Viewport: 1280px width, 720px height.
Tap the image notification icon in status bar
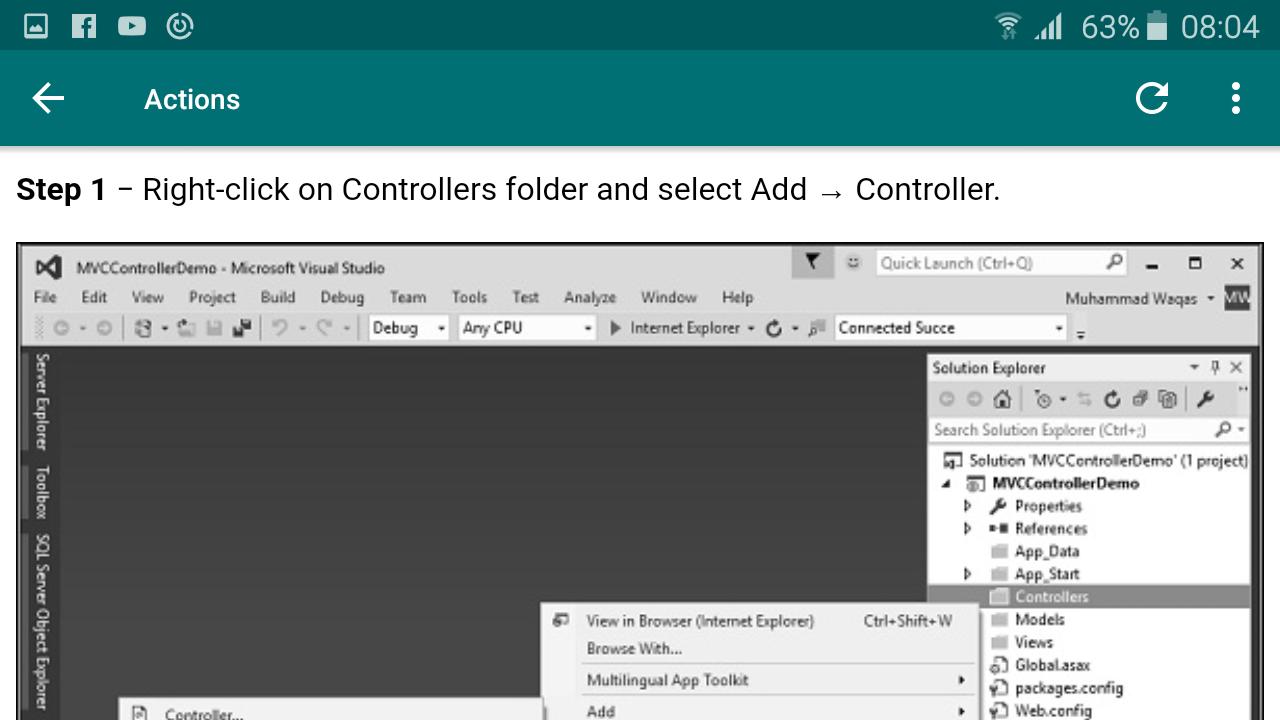pyautogui.click(x=36, y=26)
